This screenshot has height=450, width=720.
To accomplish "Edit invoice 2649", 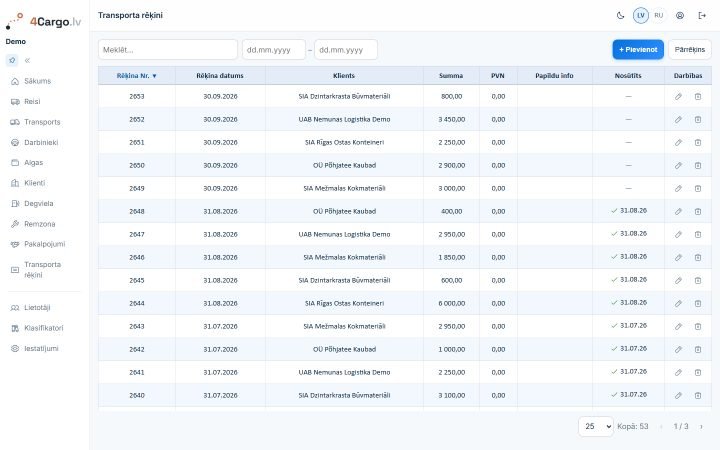I will click(x=678, y=188).
